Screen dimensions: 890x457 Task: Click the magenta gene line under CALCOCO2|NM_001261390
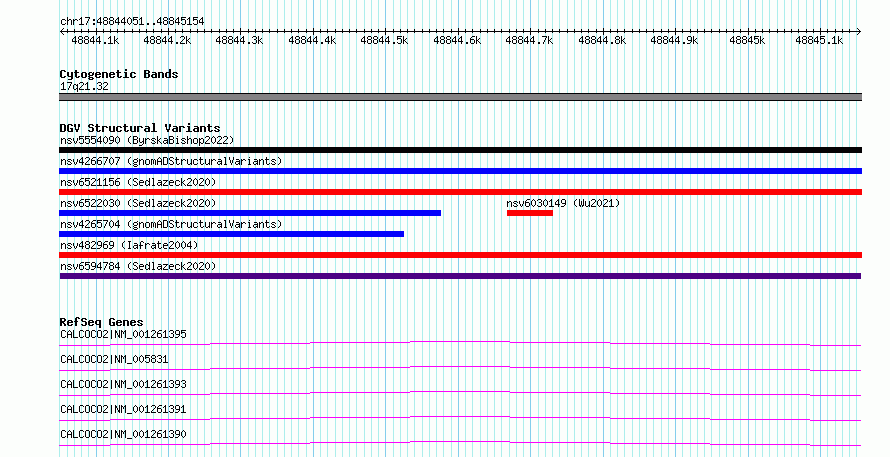(460, 442)
